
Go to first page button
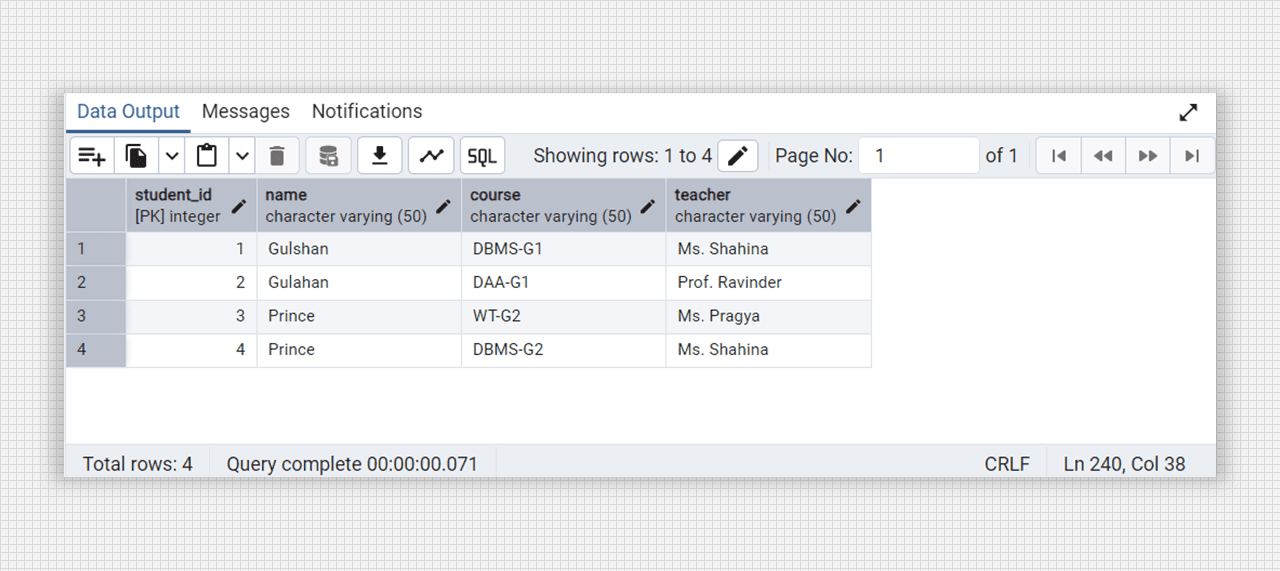click(x=1059, y=156)
